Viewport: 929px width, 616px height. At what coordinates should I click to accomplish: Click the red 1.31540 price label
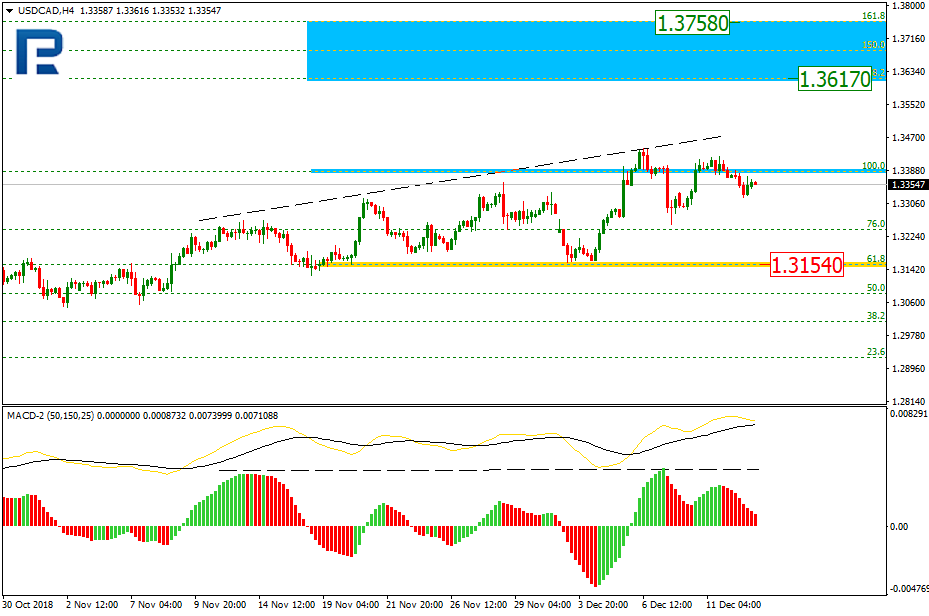point(807,265)
